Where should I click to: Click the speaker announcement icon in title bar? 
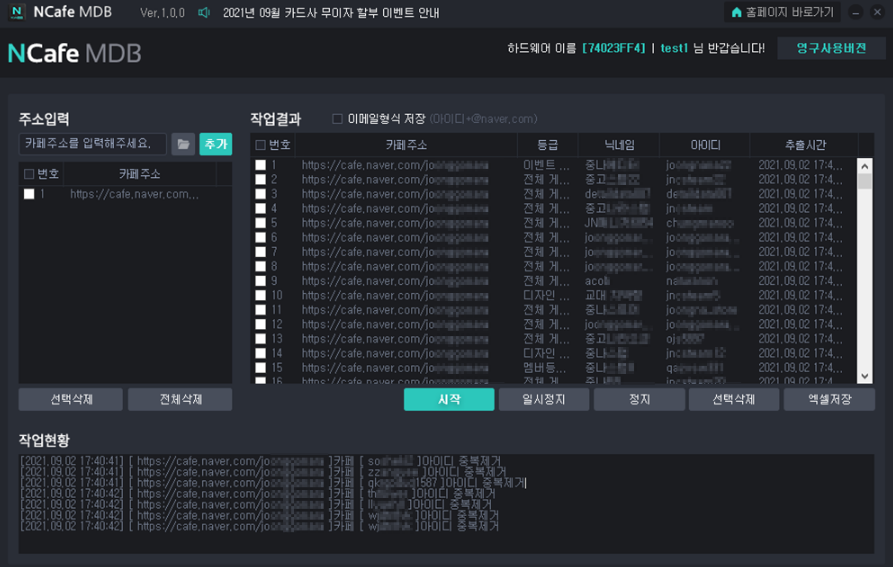[x=203, y=13]
